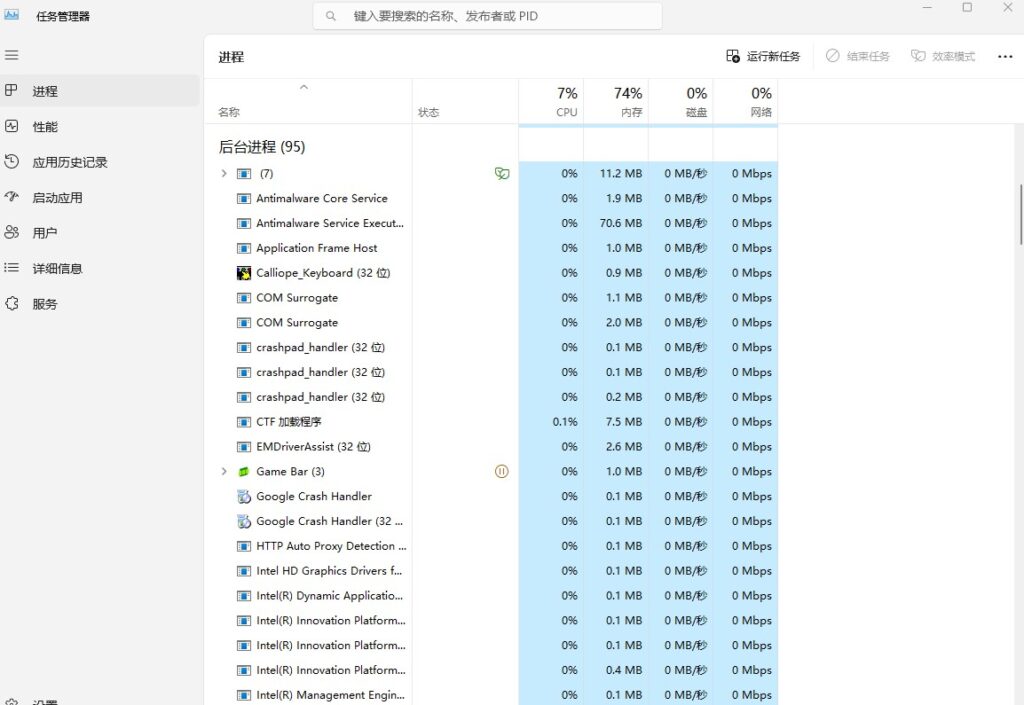Click the search magnifier icon
1024x705 pixels.
pyautogui.click(x=330, y=16)
